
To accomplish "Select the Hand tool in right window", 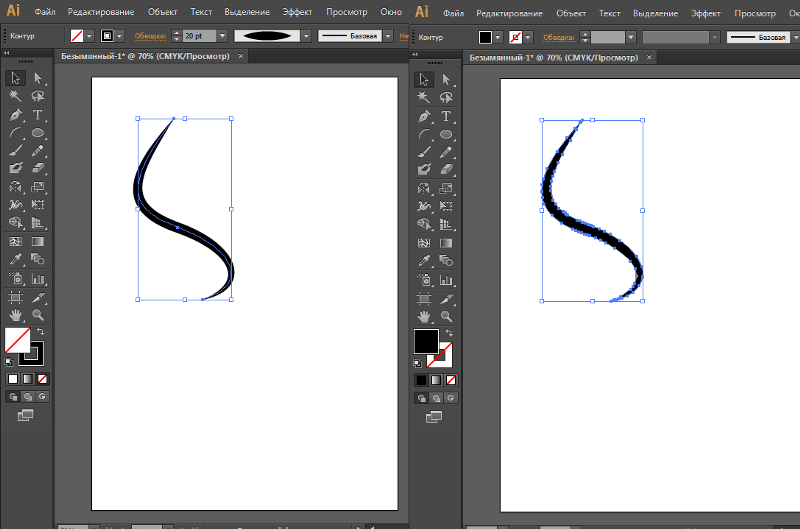I will coord(424,317).
